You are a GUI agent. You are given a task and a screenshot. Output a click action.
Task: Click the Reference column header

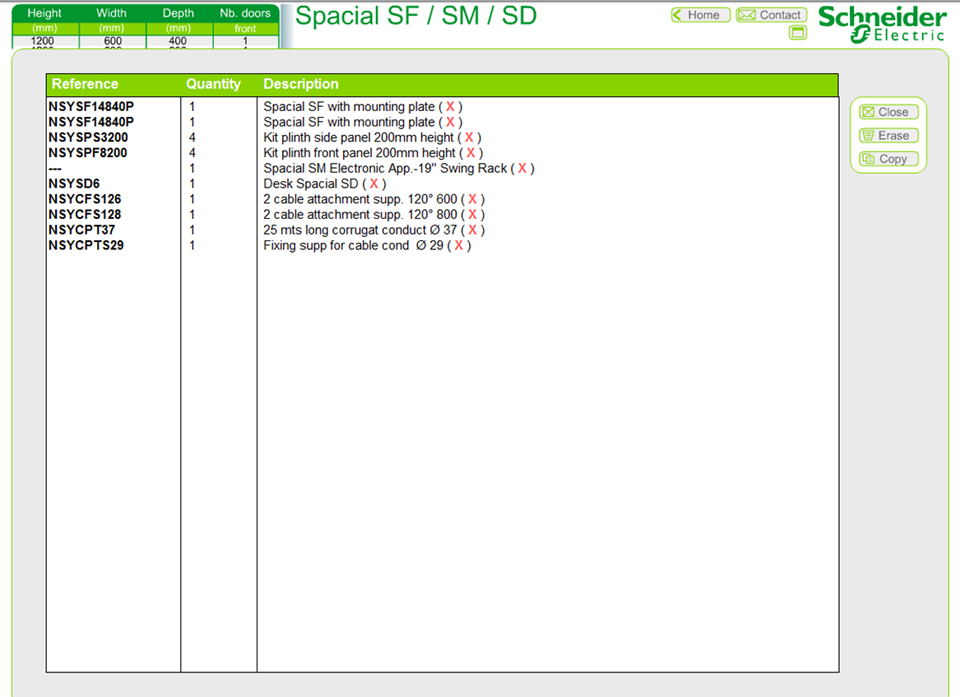[x=85, y=84]
